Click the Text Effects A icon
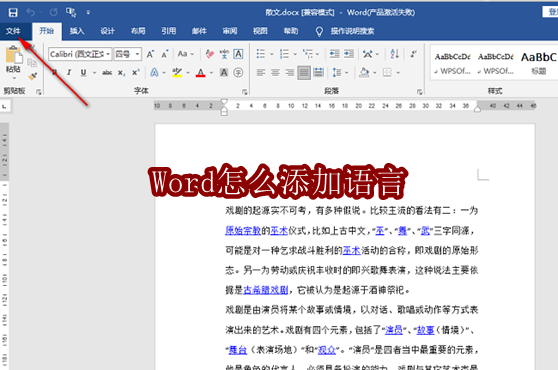 pos(154,73)
